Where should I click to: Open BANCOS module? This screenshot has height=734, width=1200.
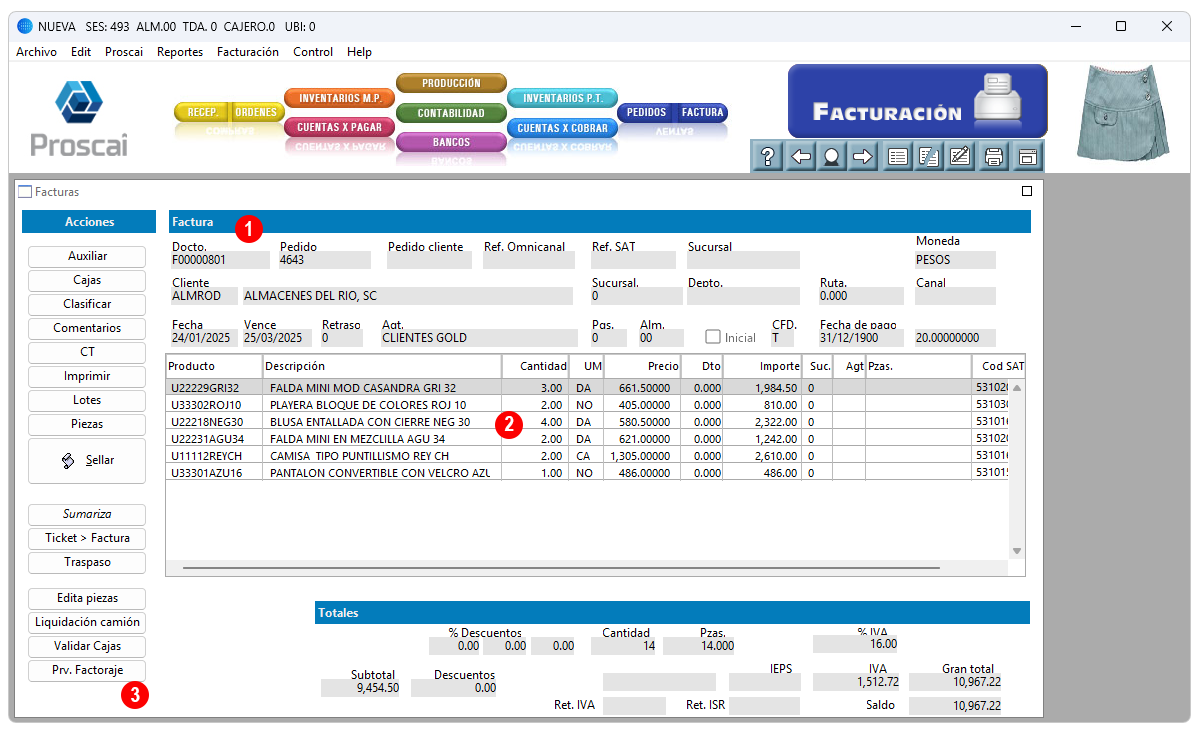point(451,142)
